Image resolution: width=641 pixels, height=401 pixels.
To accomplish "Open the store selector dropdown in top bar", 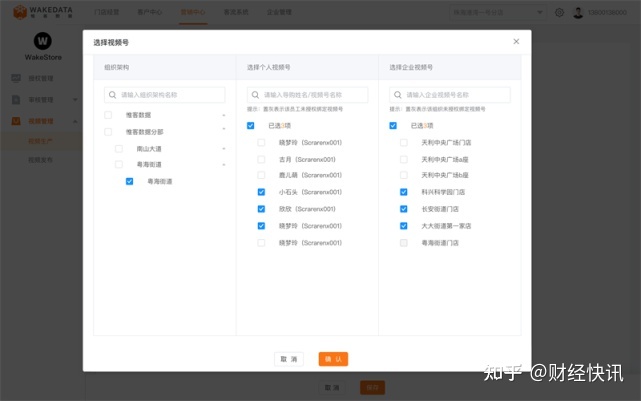I will [498, 12].
